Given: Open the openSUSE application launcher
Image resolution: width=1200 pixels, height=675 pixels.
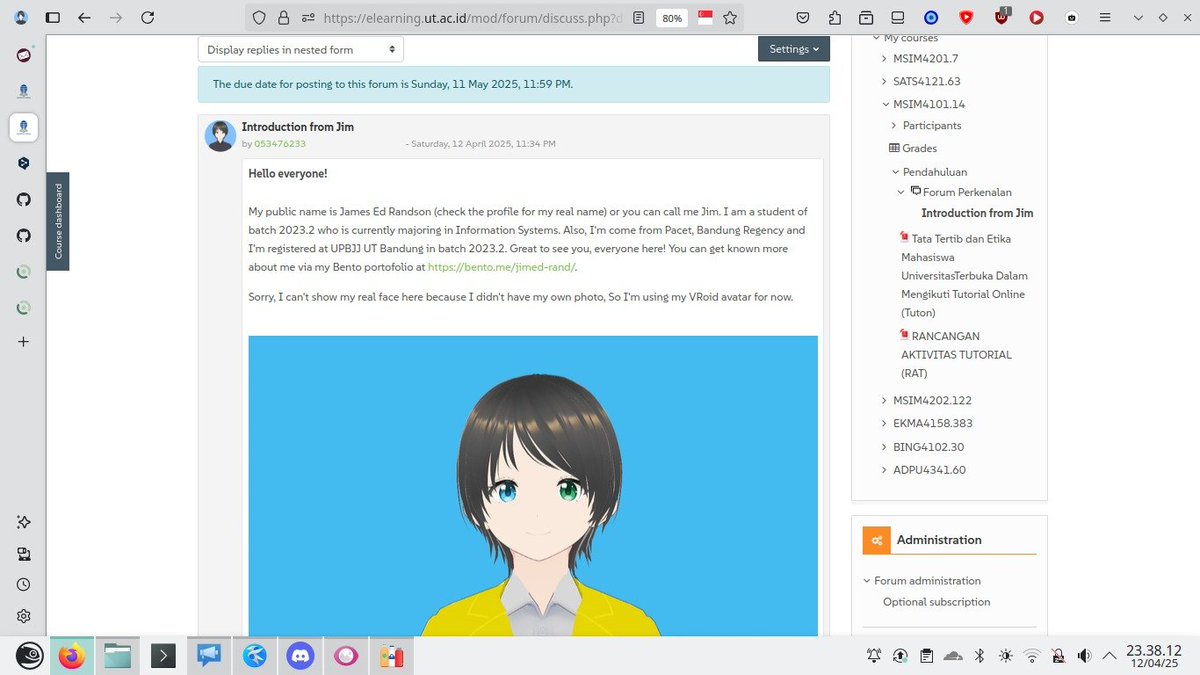Looking at the screenshot, I should 27,656.
